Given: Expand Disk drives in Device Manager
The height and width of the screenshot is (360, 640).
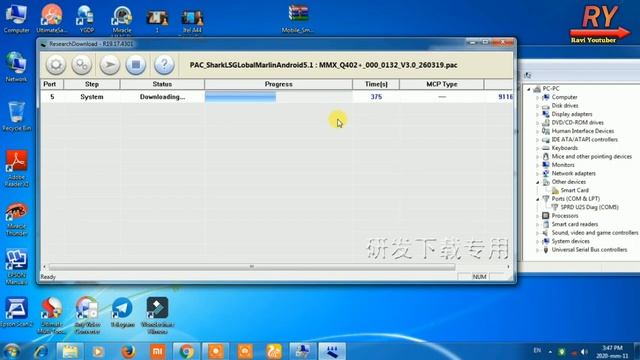Looking at the screenshot, I should coord(538,106).
